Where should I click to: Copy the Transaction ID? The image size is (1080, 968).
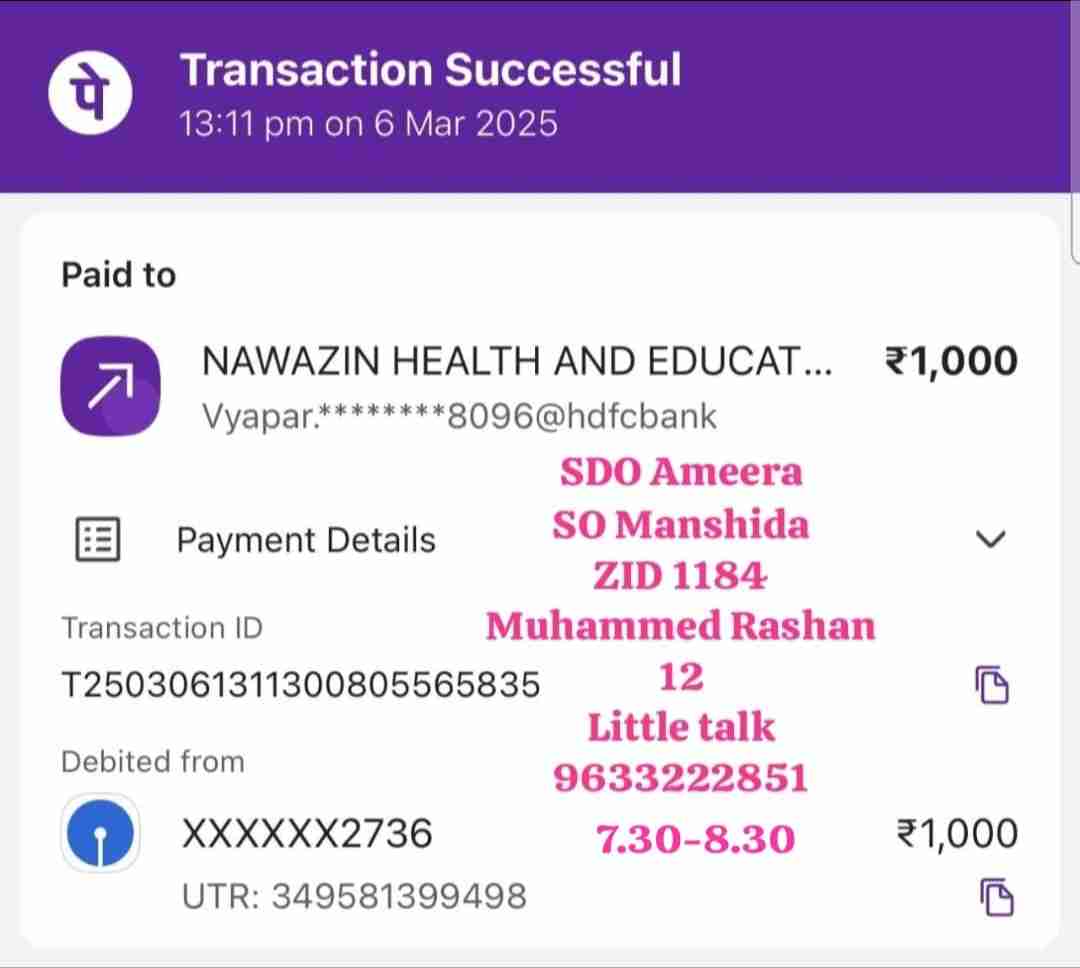(x=993, y=685)
